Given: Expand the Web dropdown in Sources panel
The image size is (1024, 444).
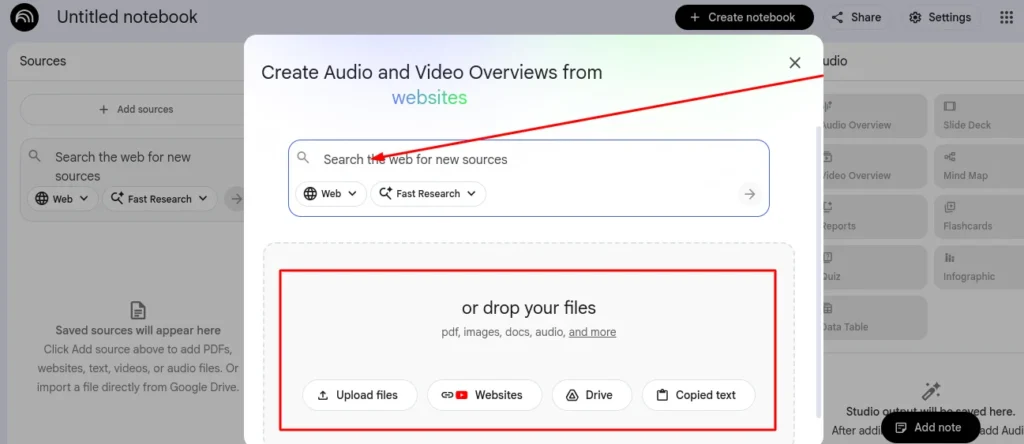Looking at the screenshot, I should [x=62, y=199].
